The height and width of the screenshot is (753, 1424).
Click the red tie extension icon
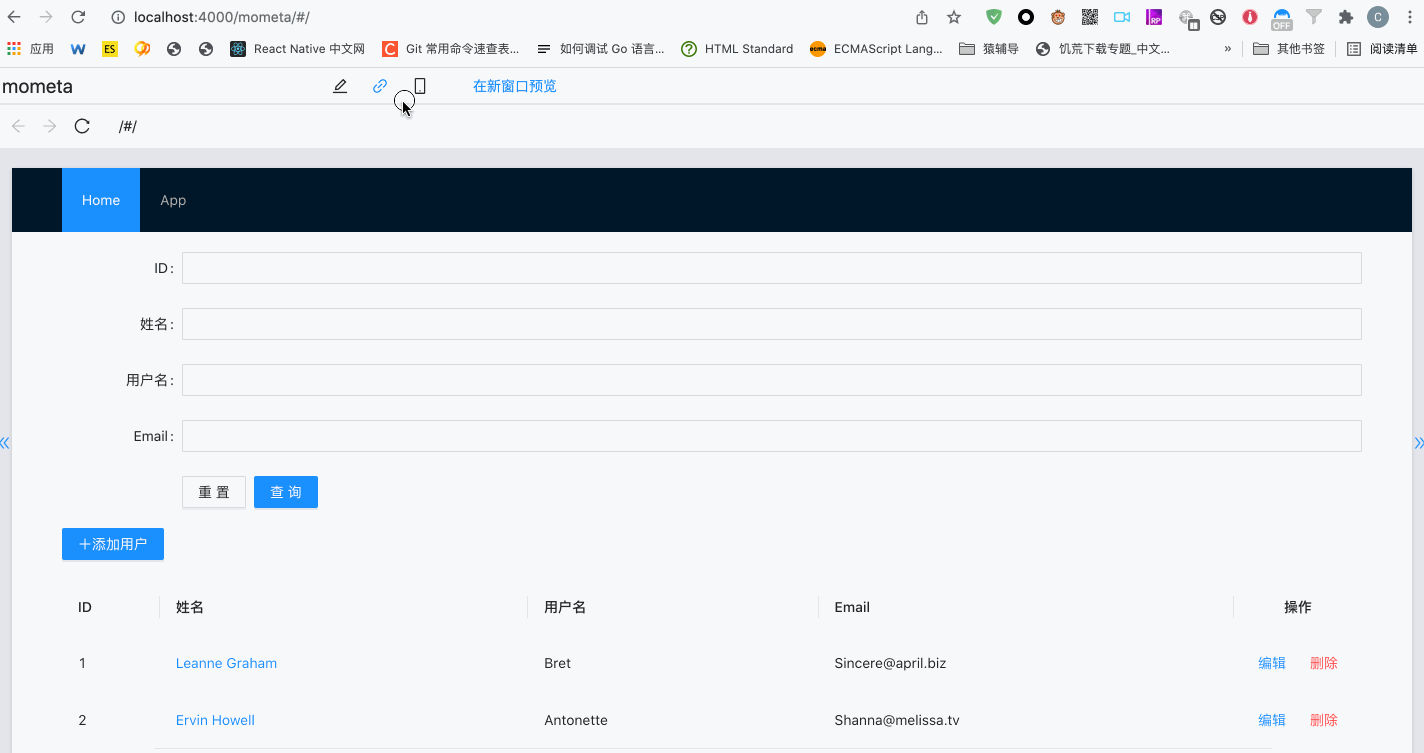click(x=1250, y=17)
